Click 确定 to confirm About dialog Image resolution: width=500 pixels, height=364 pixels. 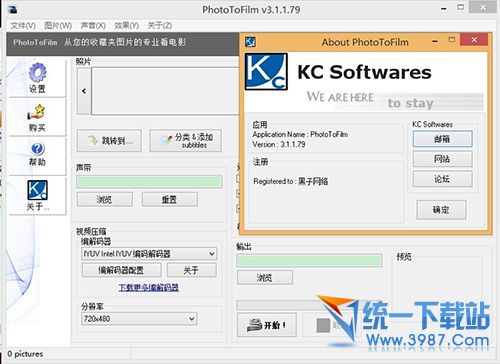[441, 210]
